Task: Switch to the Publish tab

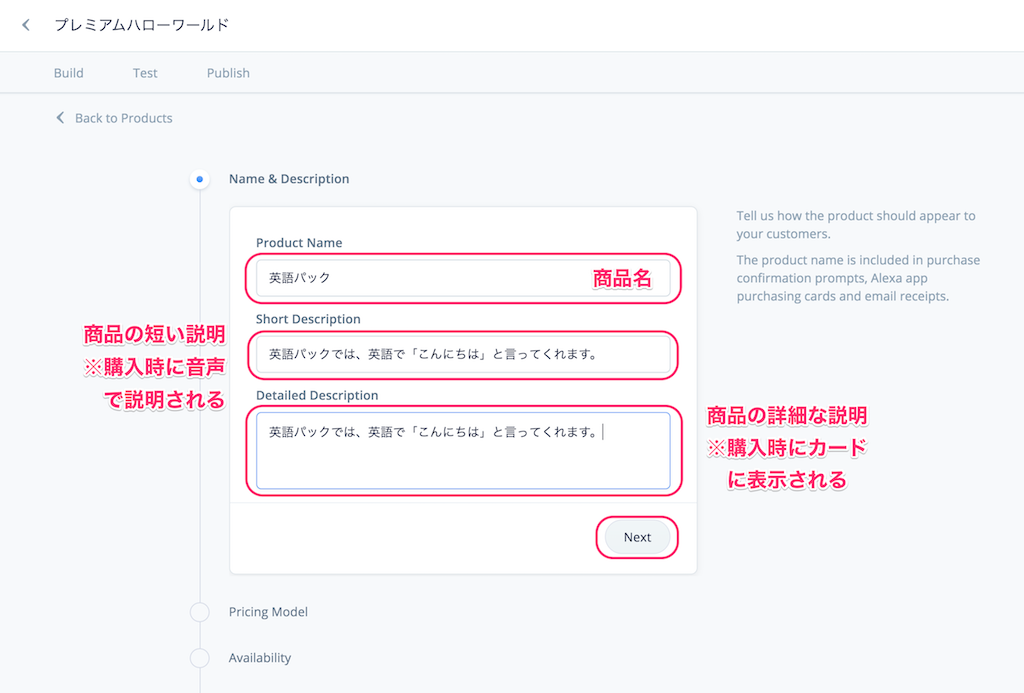Action: click(227, 72)
